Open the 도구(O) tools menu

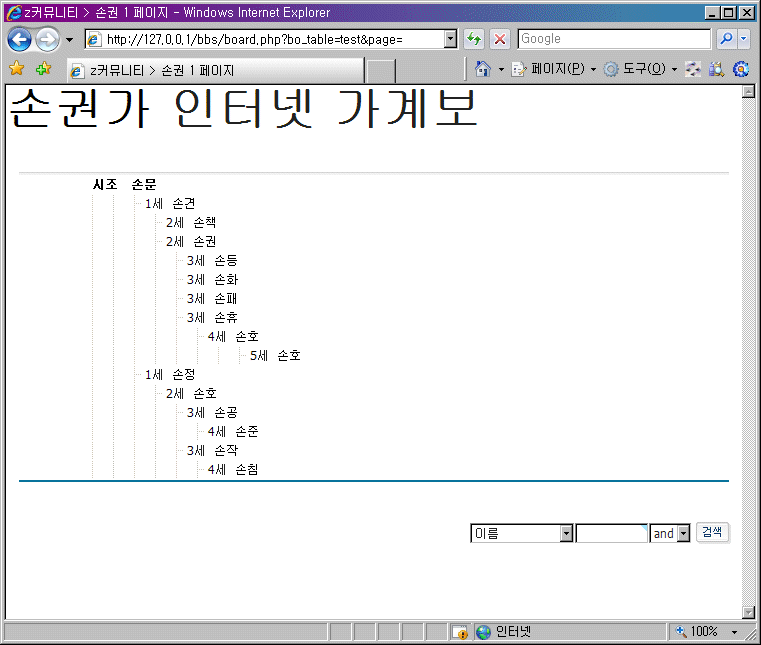640,69
